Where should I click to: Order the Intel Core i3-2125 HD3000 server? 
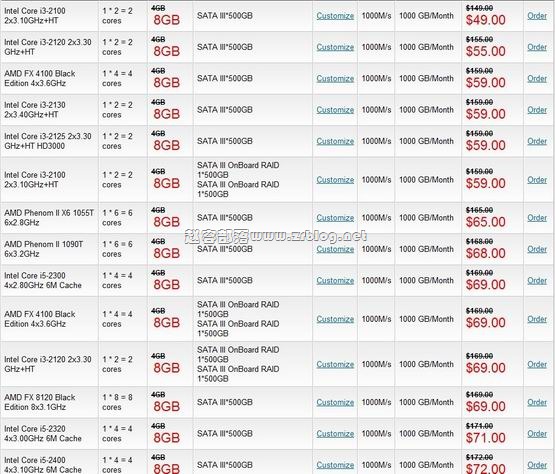(537, 141)
